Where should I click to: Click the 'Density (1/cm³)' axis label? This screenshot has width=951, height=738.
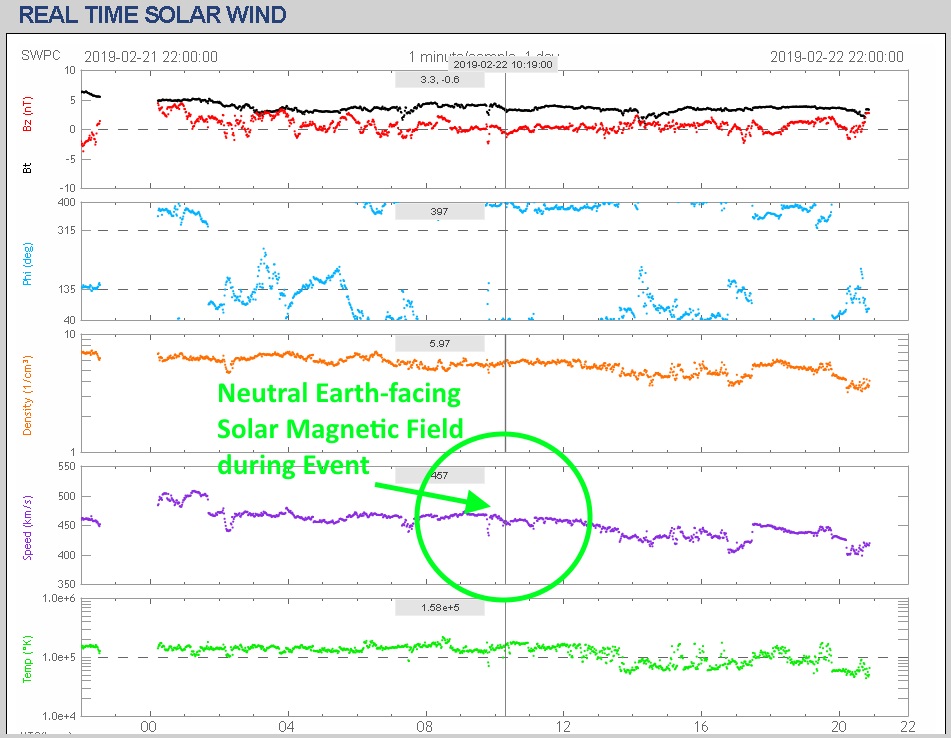[27, 395]
